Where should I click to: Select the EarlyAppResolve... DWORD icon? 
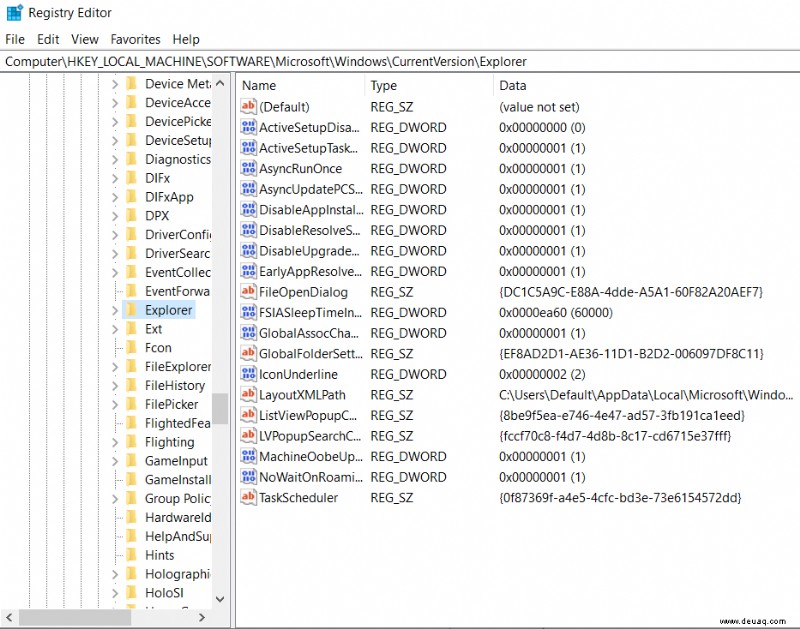point(248,271)
